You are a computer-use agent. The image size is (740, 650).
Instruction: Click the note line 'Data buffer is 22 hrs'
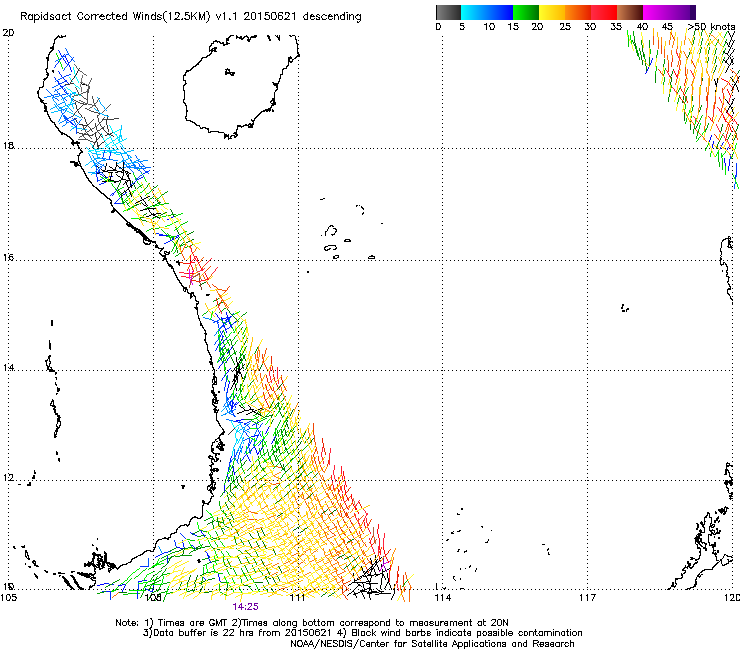362,633
